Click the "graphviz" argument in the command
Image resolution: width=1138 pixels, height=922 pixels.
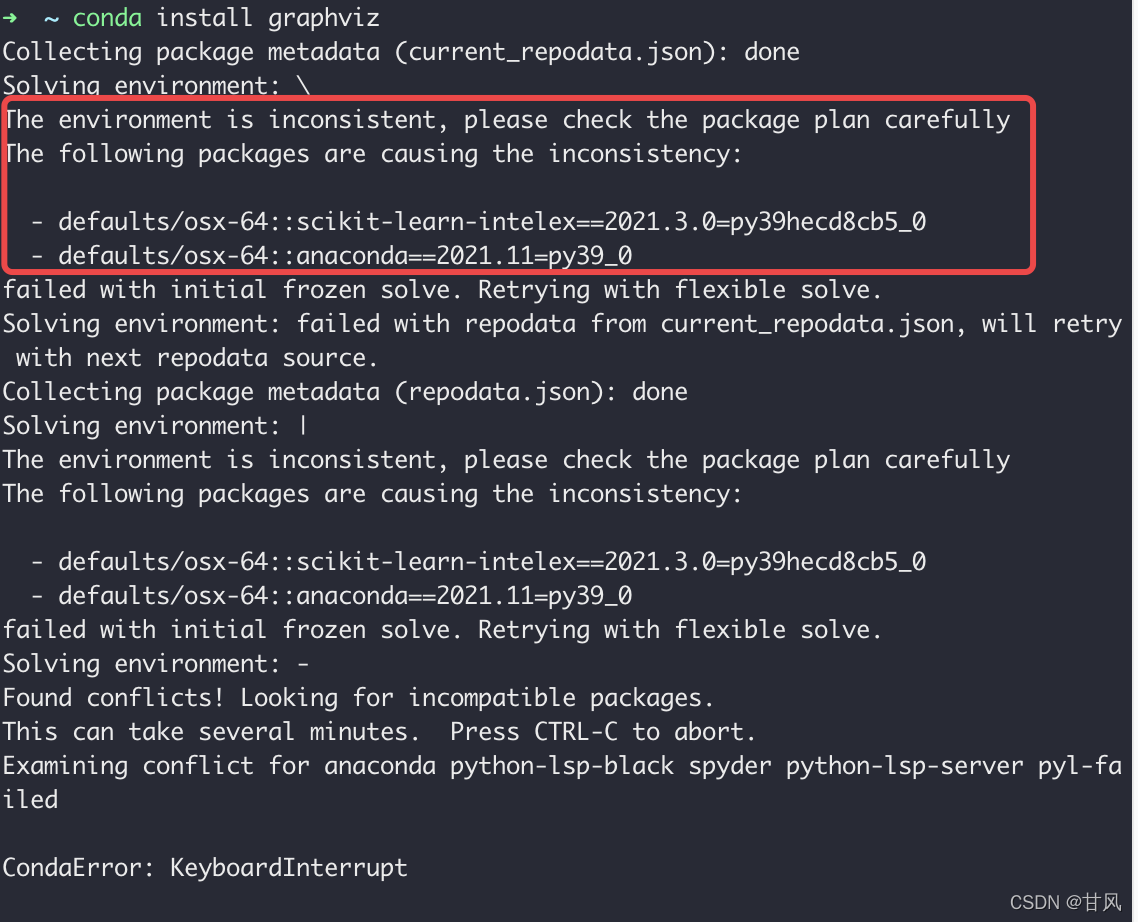324,18
